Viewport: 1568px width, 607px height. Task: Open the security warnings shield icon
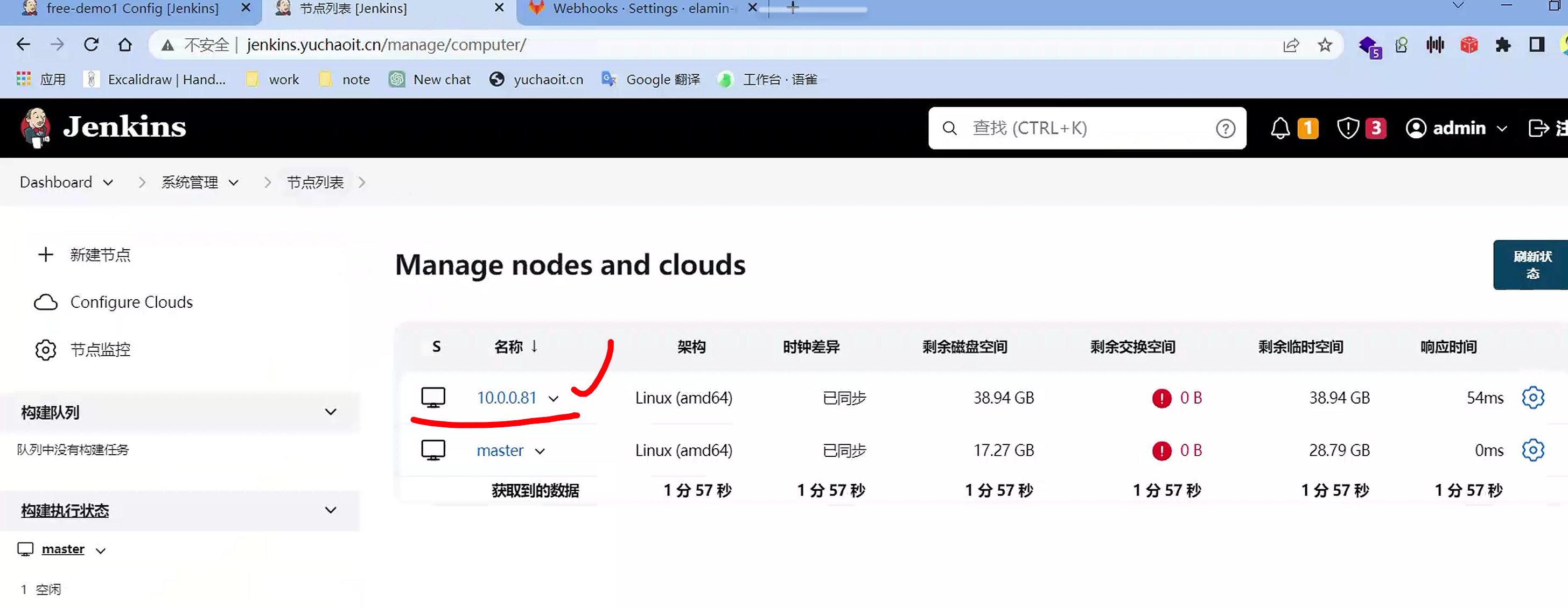(x=1348, y=128)
